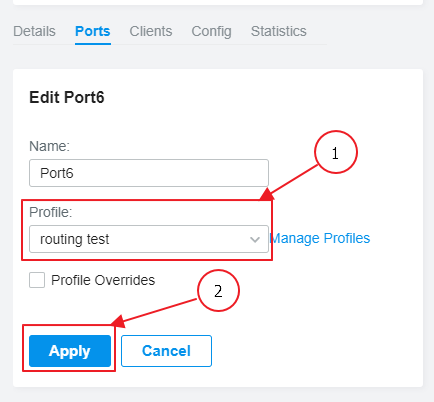Click the chevron arrow in Profile dropdown
This screenshot has height=402, width=434.
[255, 239]
